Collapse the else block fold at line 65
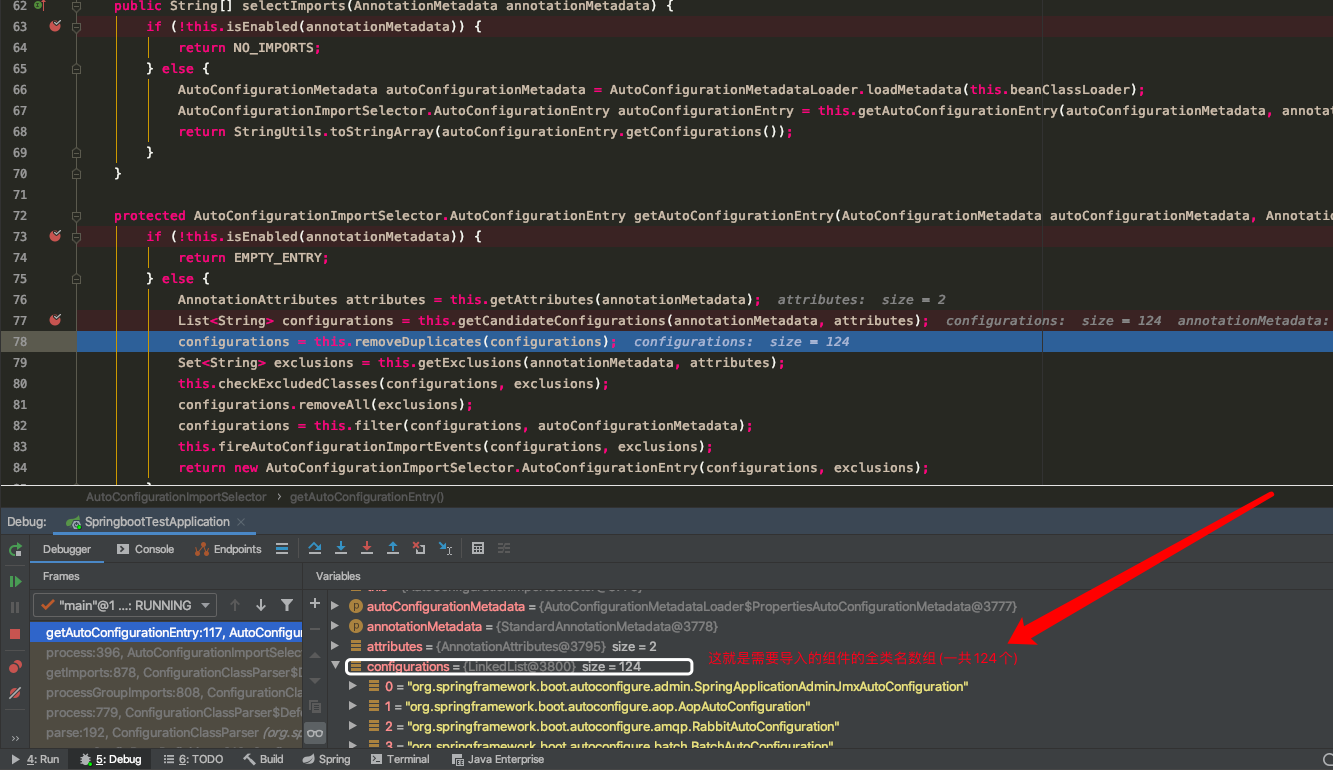 click(76, 68)
